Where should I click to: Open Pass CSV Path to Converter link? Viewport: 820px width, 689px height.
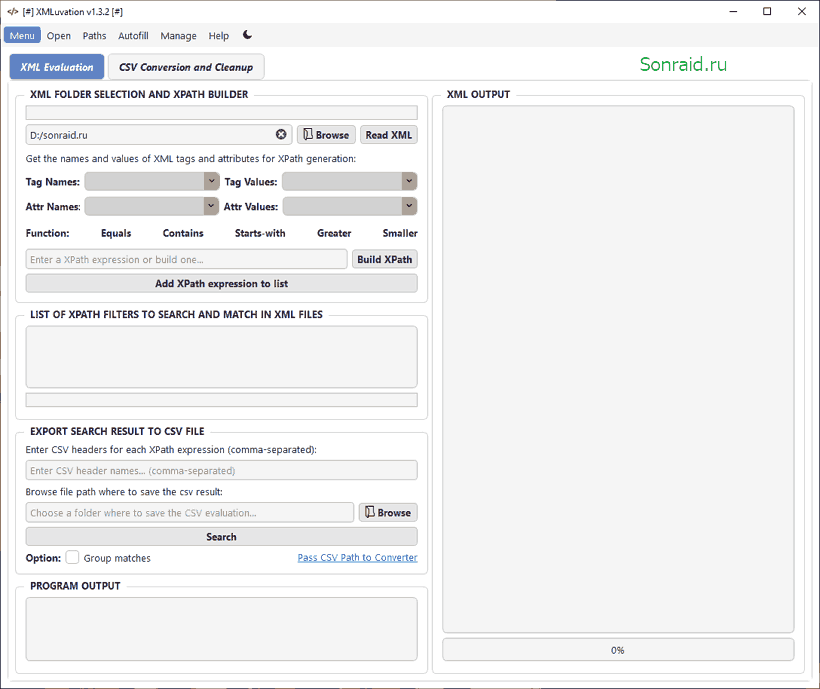pyautogui.click(x=357, y=557)
